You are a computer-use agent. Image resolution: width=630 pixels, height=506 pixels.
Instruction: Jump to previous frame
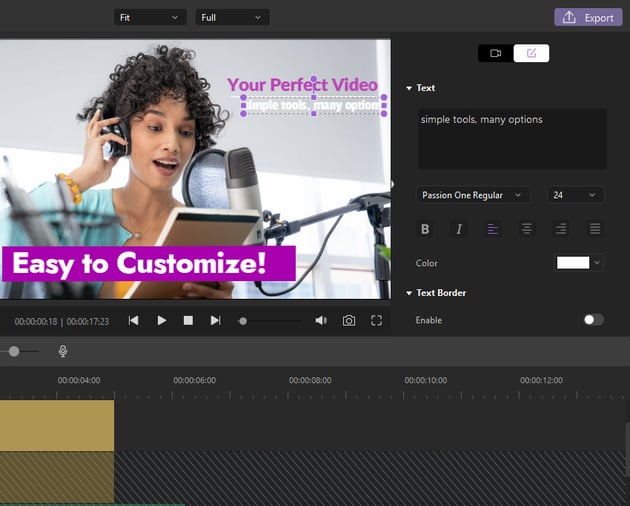[x=133, y=320]
